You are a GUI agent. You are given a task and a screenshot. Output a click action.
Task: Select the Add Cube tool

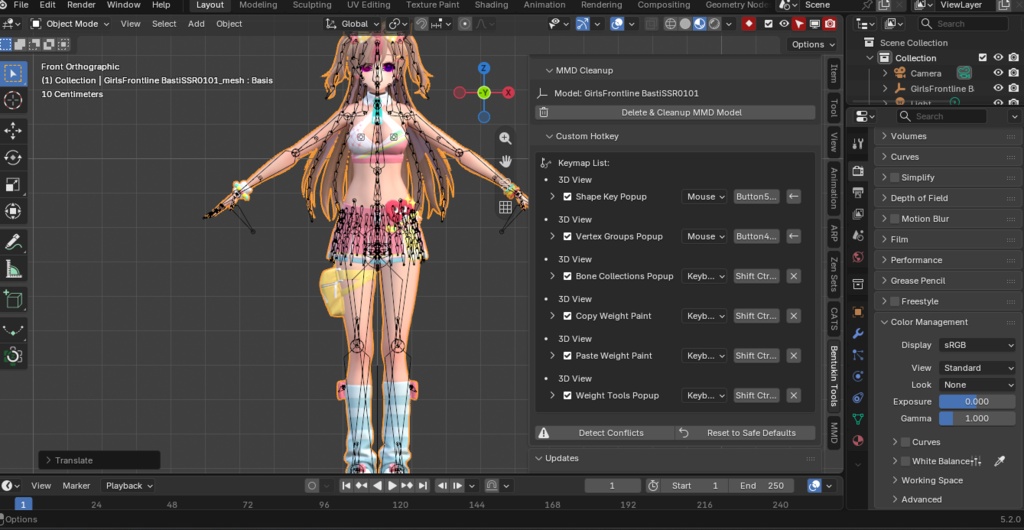point(13,299)
